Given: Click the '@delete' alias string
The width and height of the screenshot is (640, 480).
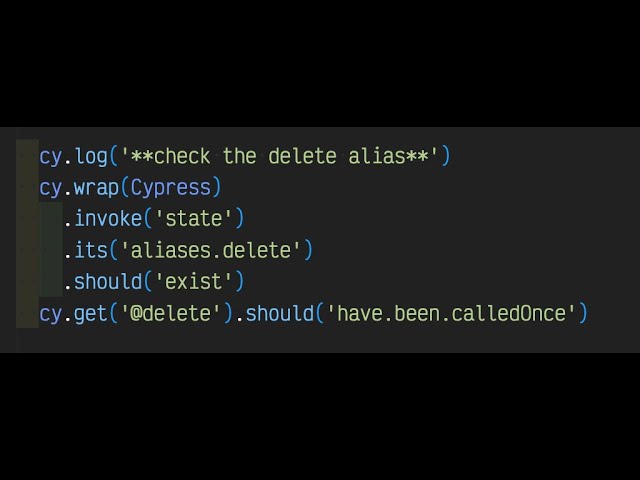Looking at the screenshot, I should pyautogui.click(x=169, y=313).
